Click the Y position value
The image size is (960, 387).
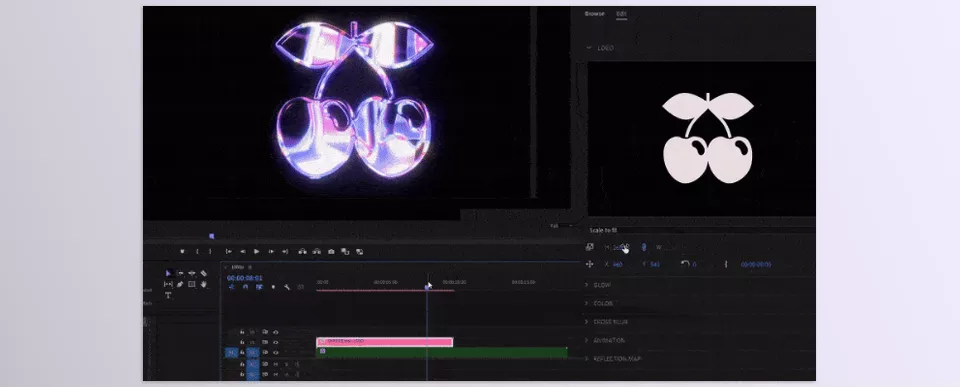655,264
